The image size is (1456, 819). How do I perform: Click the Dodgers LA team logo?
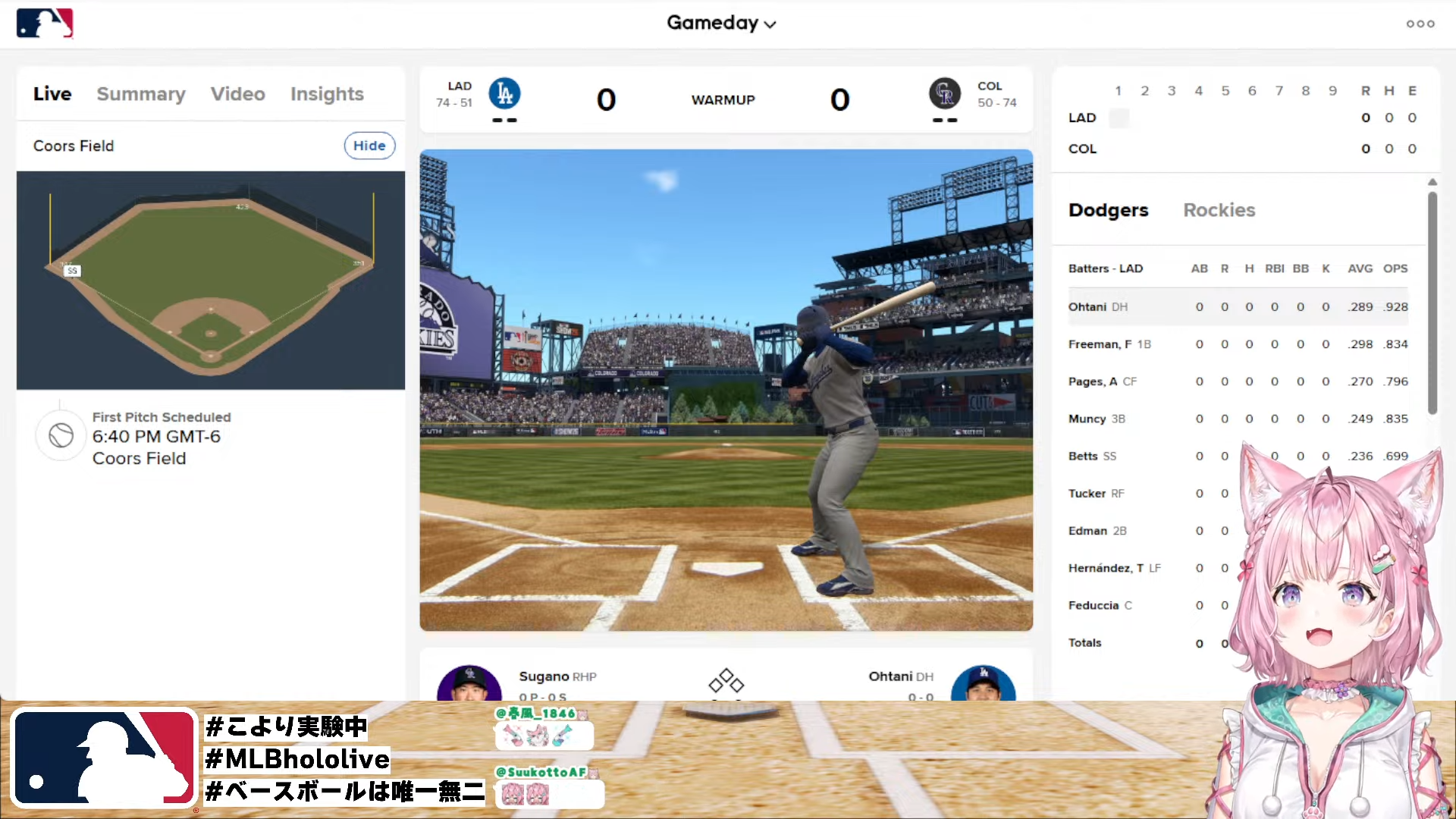pos(504,93)
